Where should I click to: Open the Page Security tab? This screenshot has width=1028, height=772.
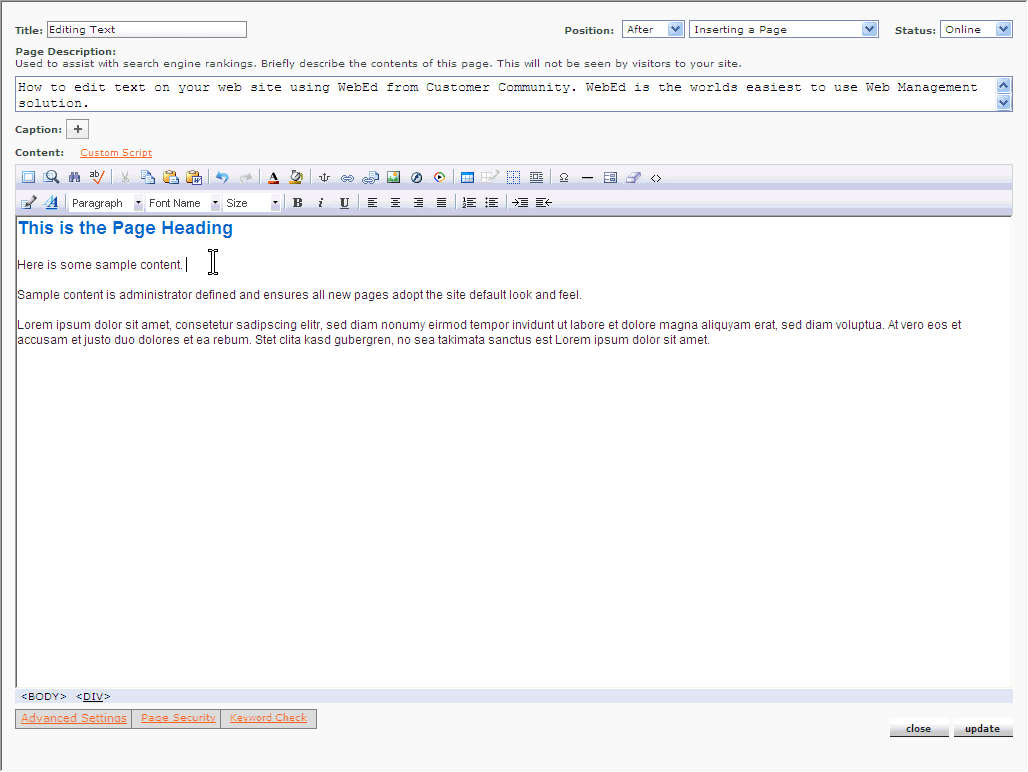(x=178, y=718)
